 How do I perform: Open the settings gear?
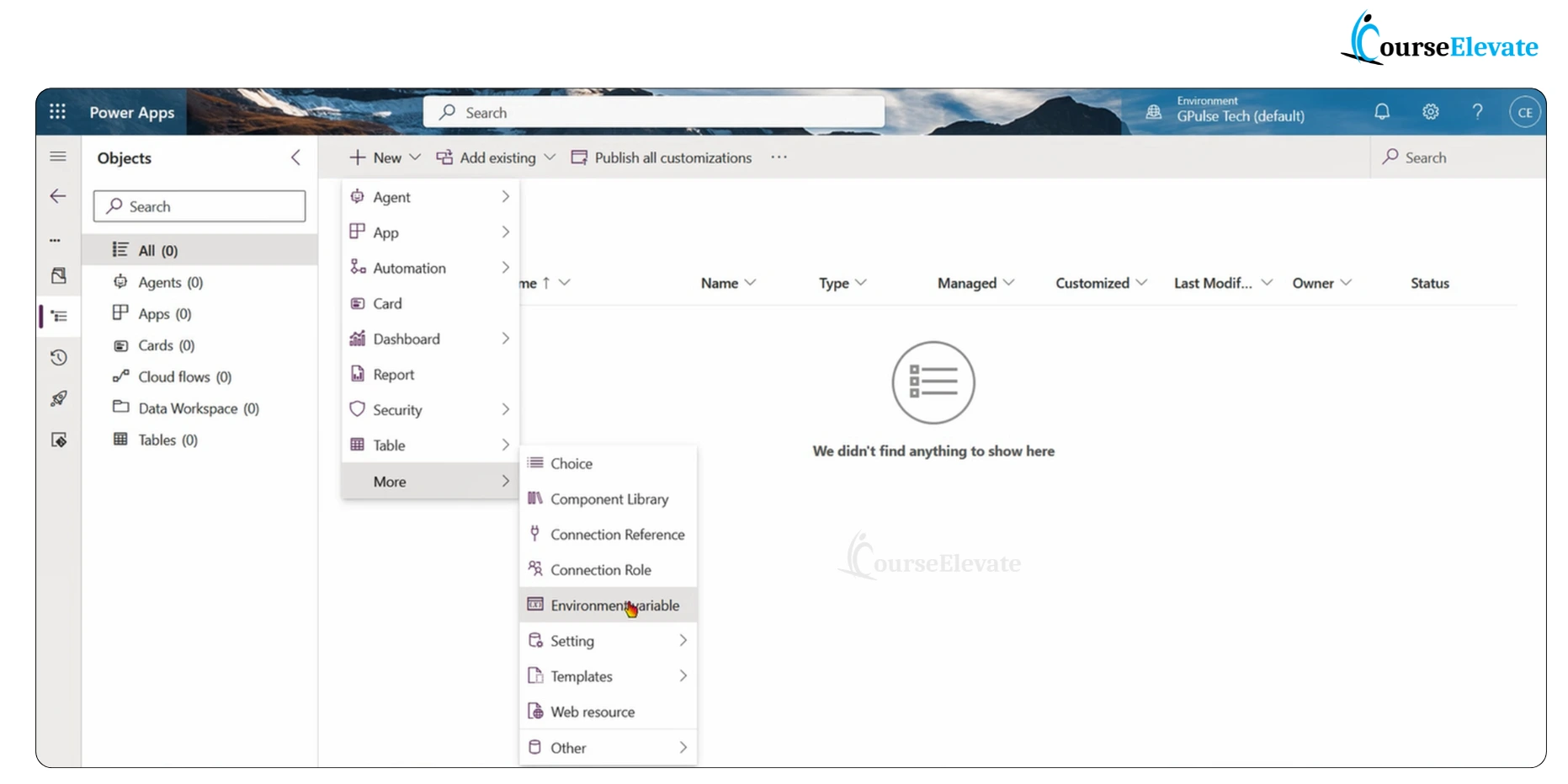point(1430,111)
